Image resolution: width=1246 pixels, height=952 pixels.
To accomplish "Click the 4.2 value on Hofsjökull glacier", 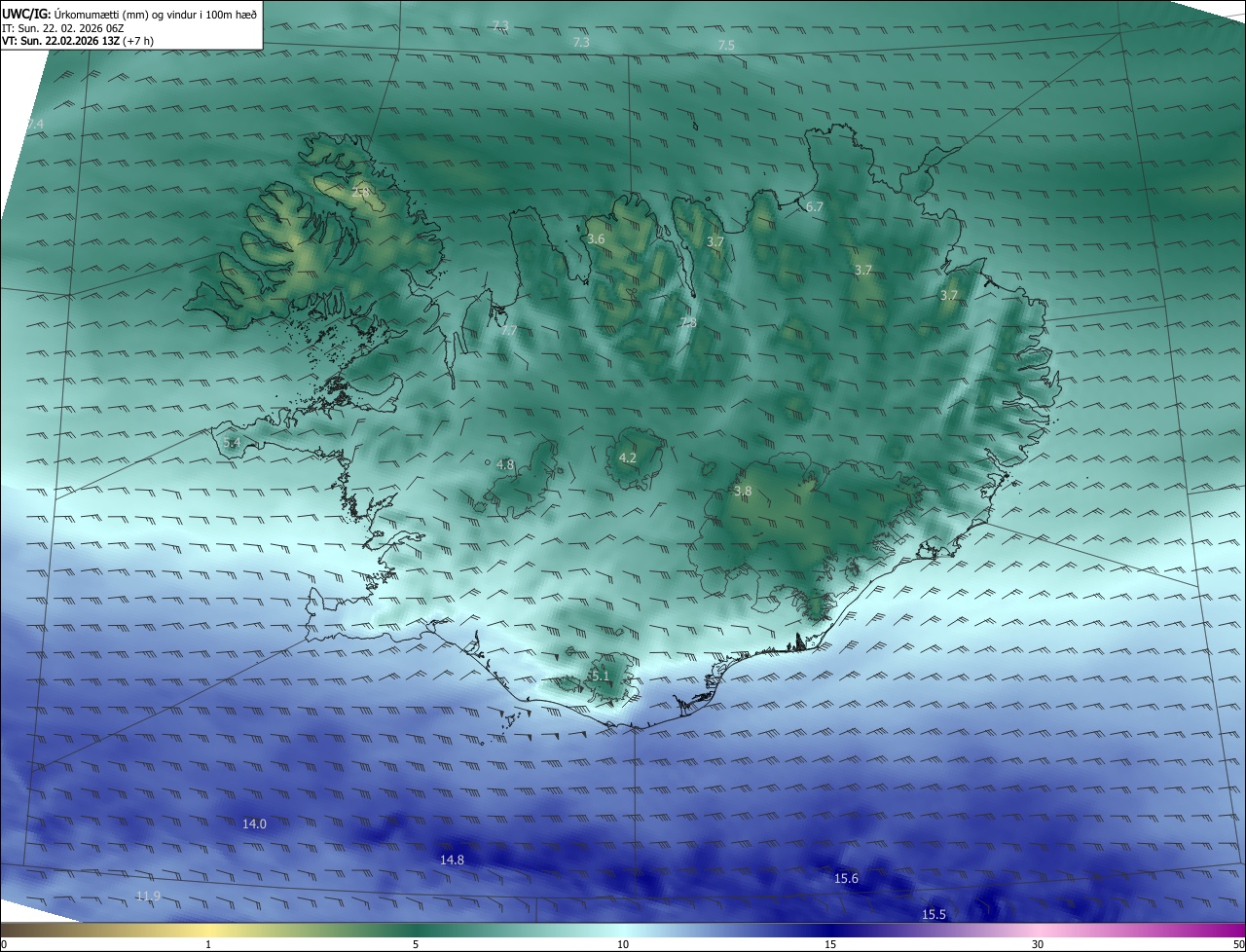I will tap(628, 458).
